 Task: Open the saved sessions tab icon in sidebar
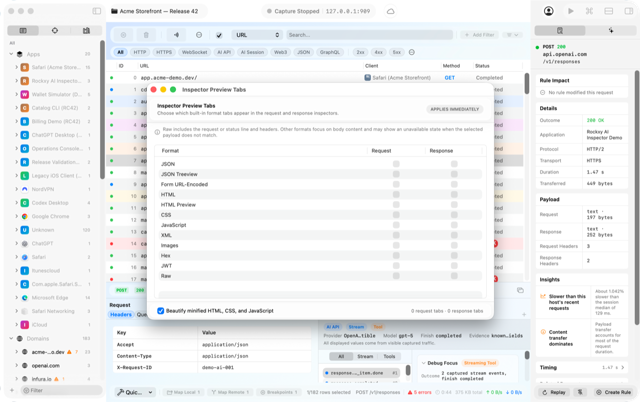86,31
